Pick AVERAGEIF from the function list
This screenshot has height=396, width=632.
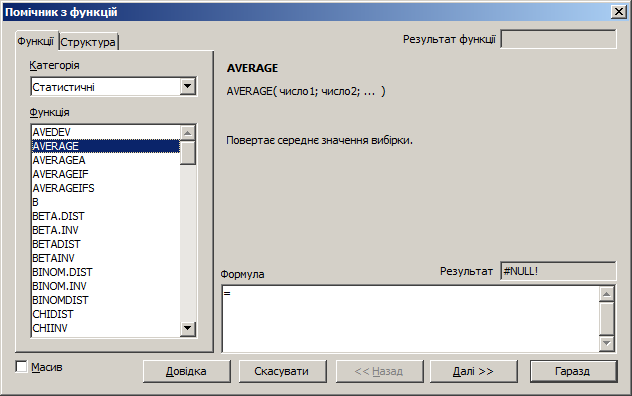(x=106, y=174)
